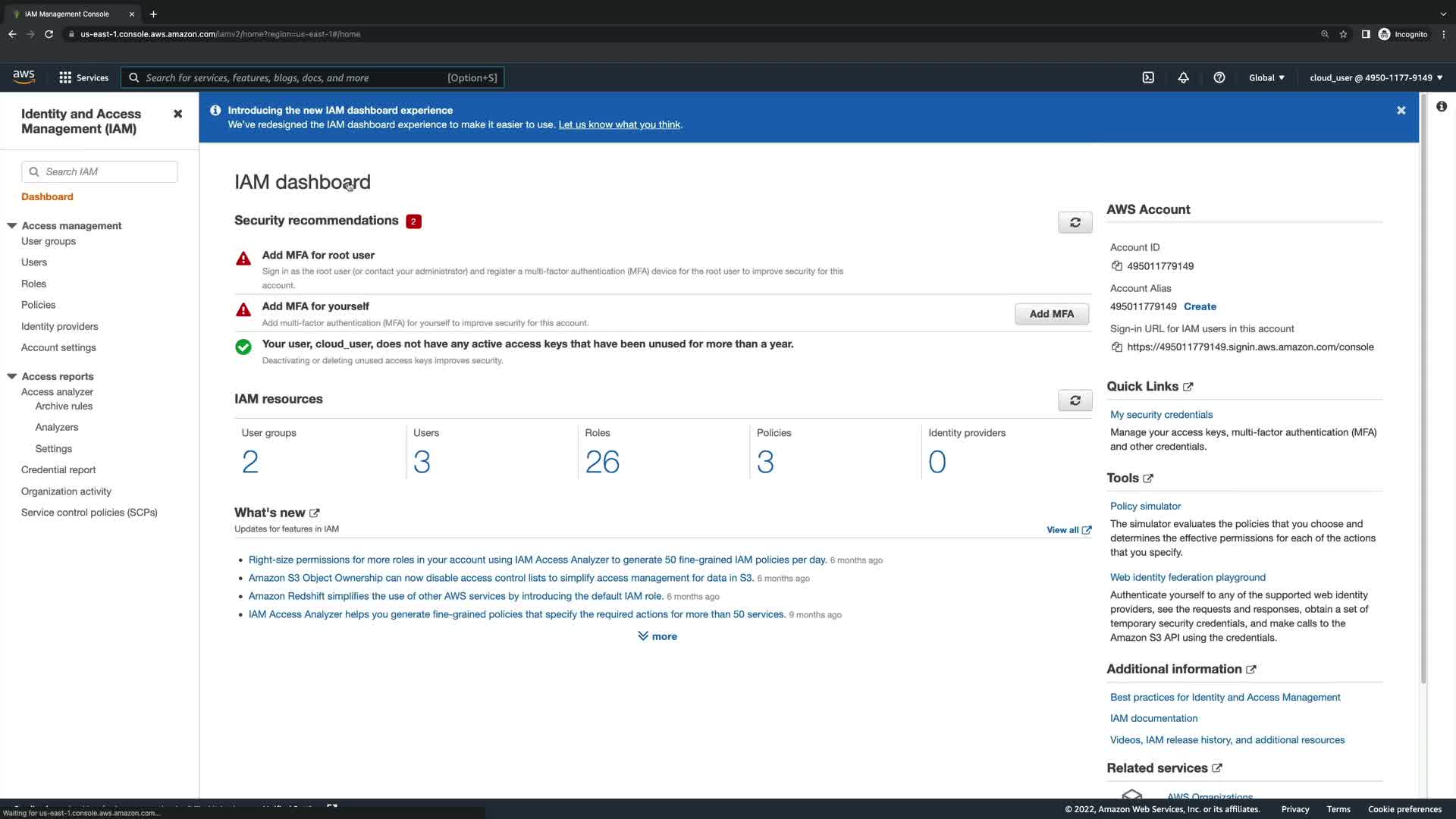Screen dimensions: 1456x819
Task: Open AWS CloudShell icon in top bar
Action: pos(1148,77)
